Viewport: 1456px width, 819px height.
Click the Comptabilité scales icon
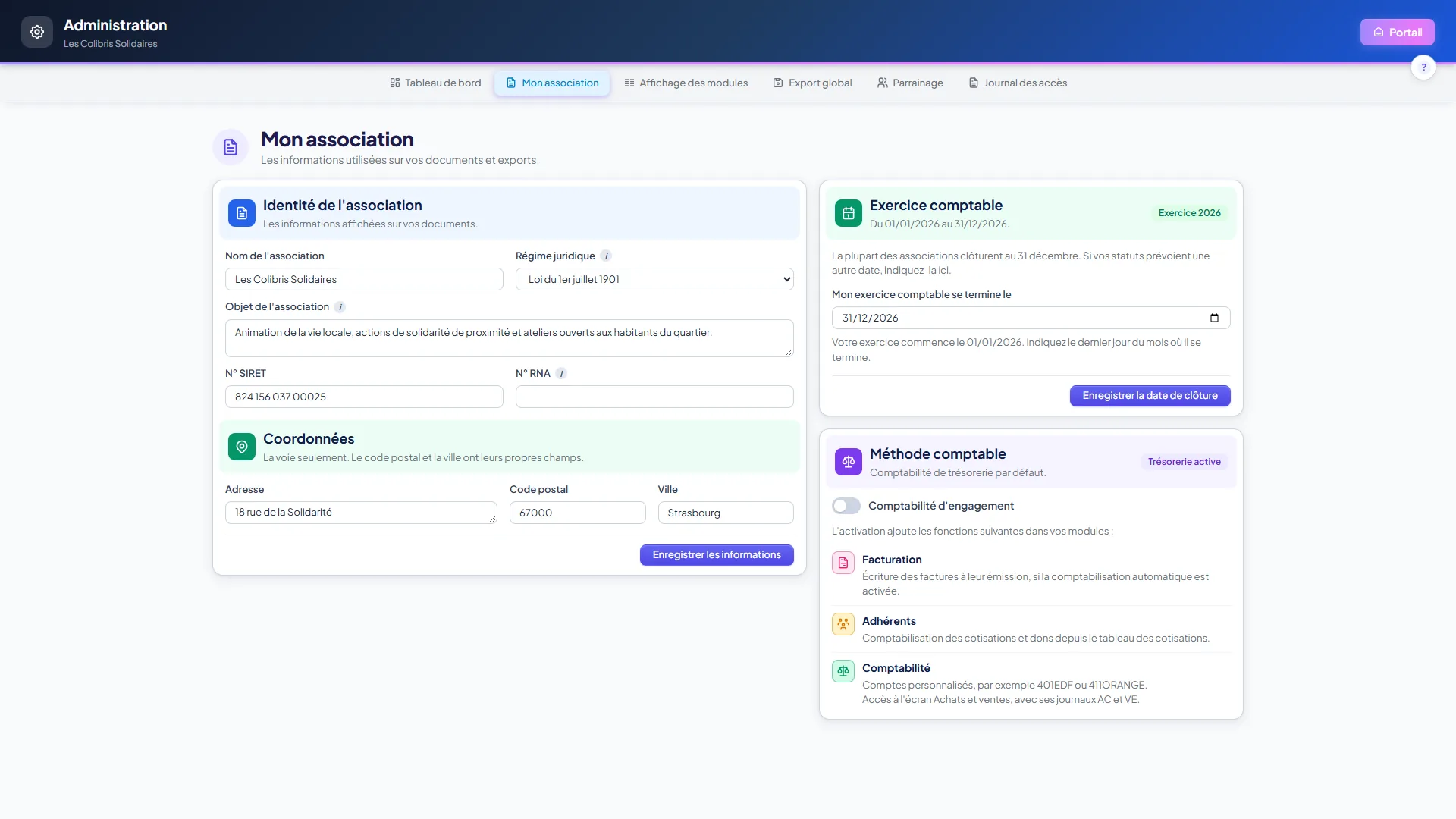[843, 671]
